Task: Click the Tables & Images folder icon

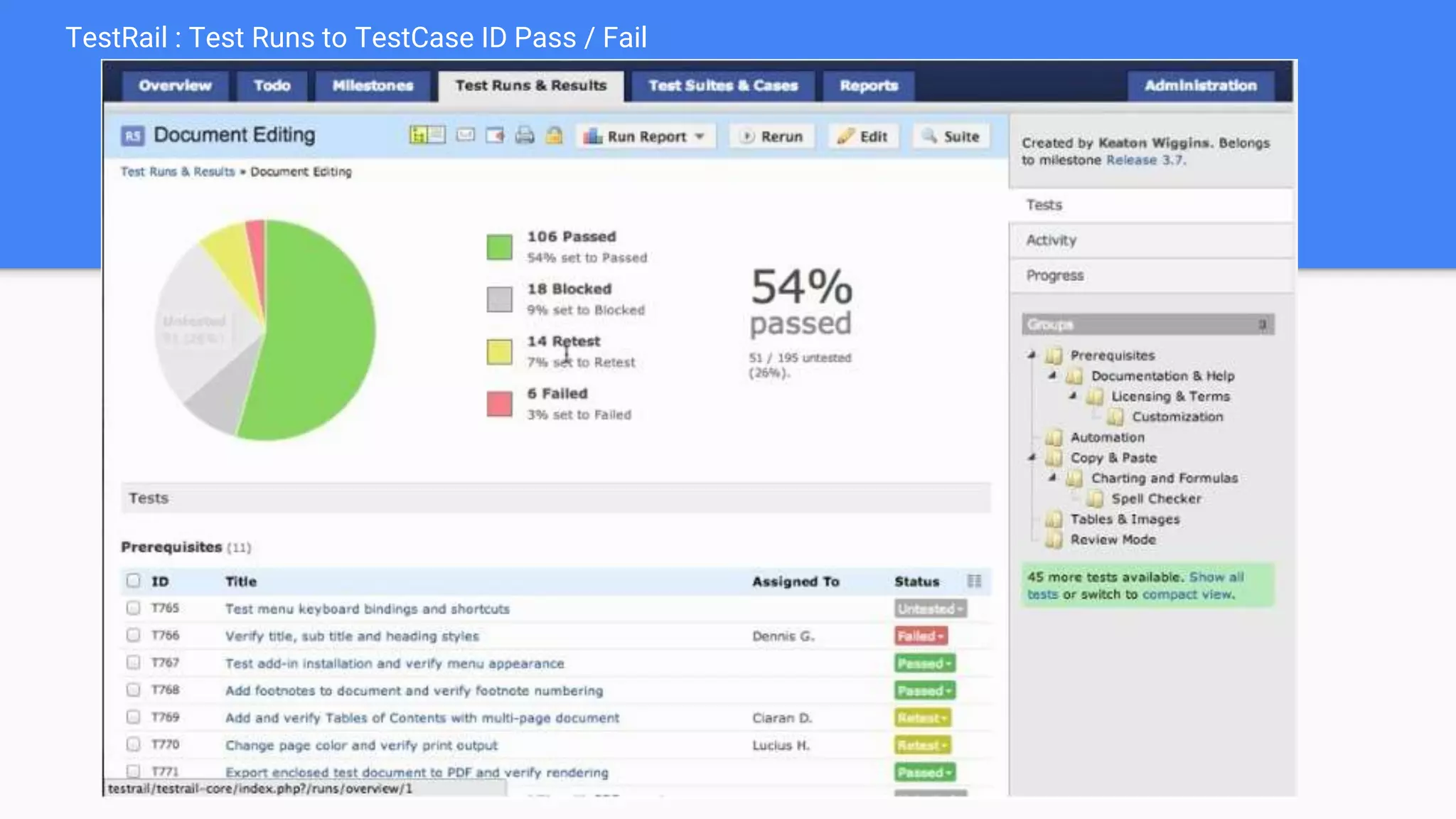Action: pyautogui.click(x=1054, y=519)
